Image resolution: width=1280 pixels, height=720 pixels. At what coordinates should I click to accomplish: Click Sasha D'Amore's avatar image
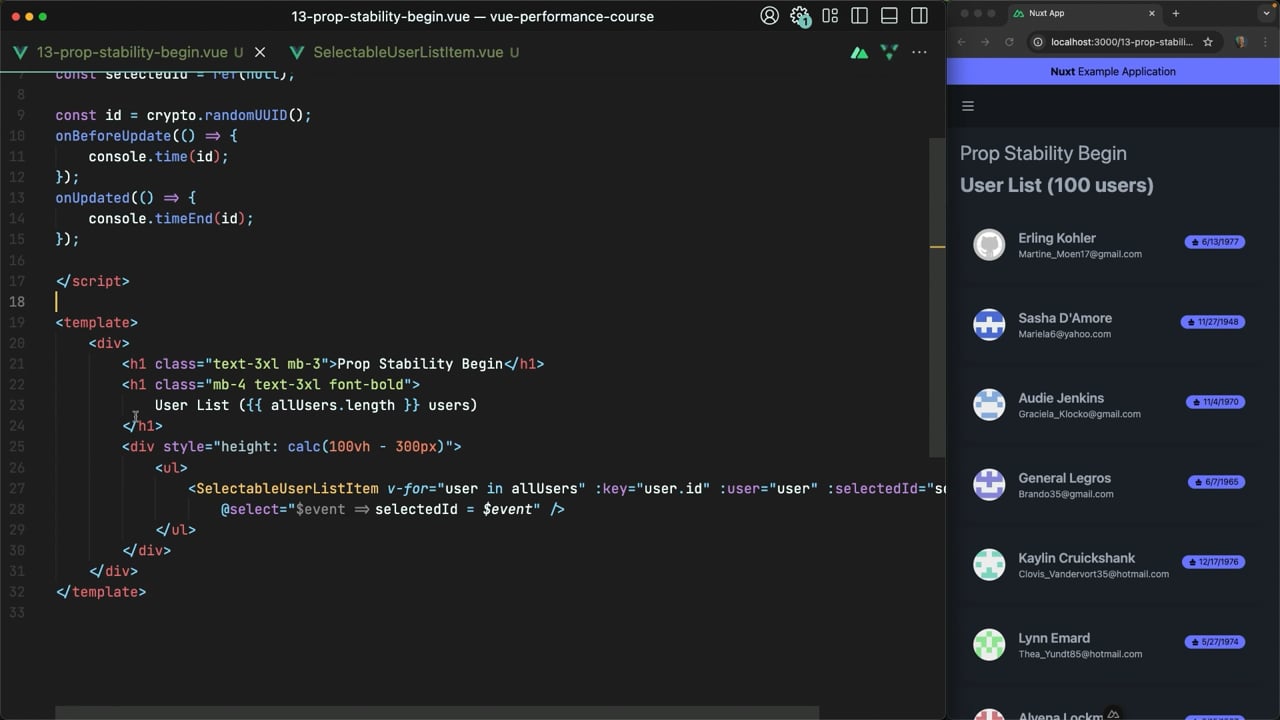pyautogui.click(x=989, y=325)
